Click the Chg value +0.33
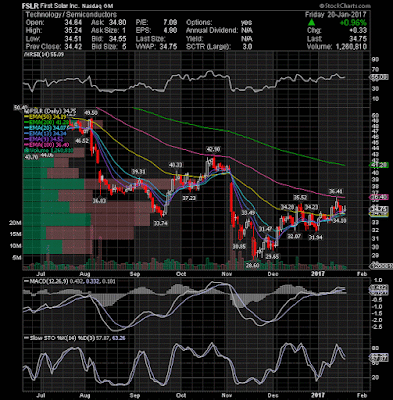The width and height of the screenshot is (393, 400). (358, 31)
